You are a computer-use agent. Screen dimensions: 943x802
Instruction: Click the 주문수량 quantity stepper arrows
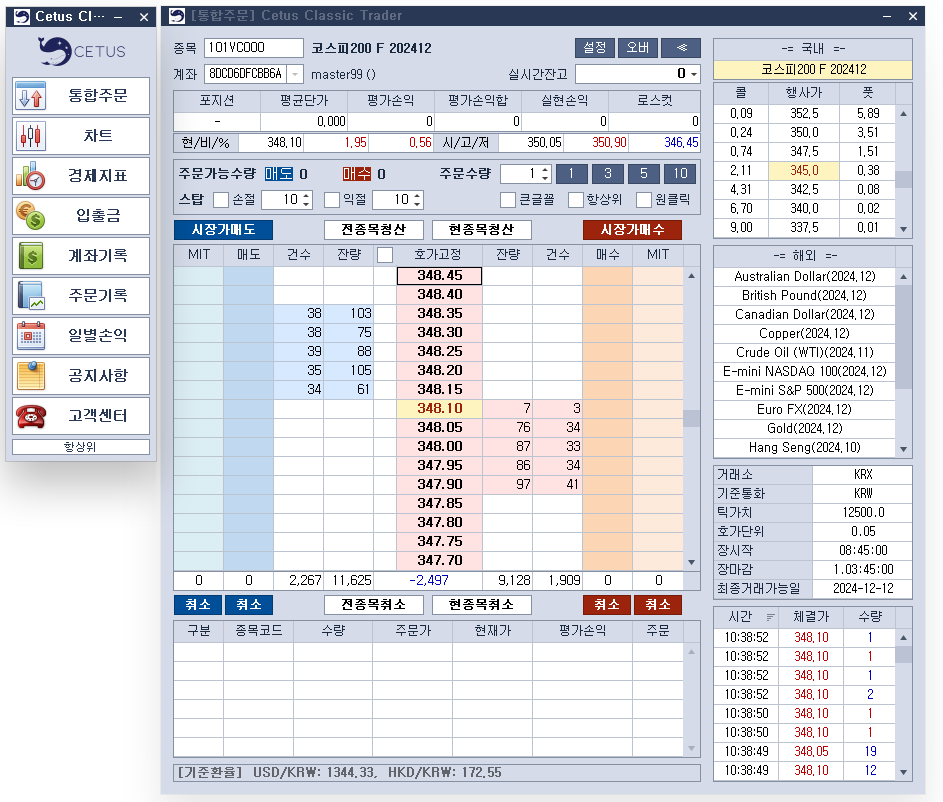pyautogui.click(x=544, y=173)
